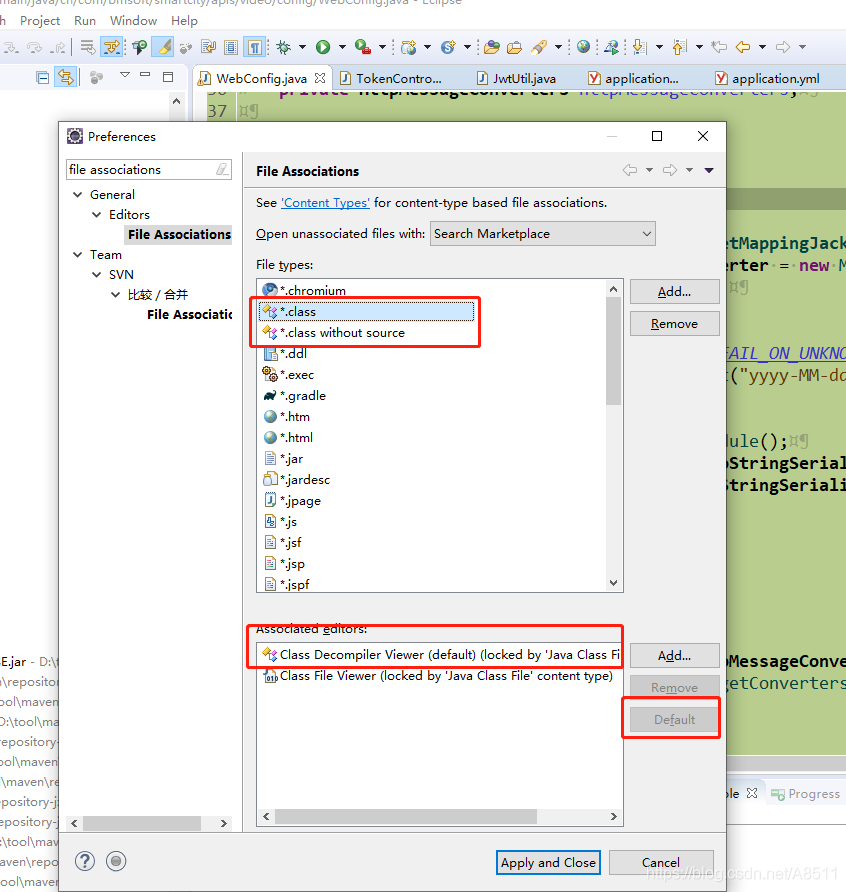Toggle Link with Editor icon in side view
Image resolution: width=846 pixels, height=892 pixels.
[65, 77]
